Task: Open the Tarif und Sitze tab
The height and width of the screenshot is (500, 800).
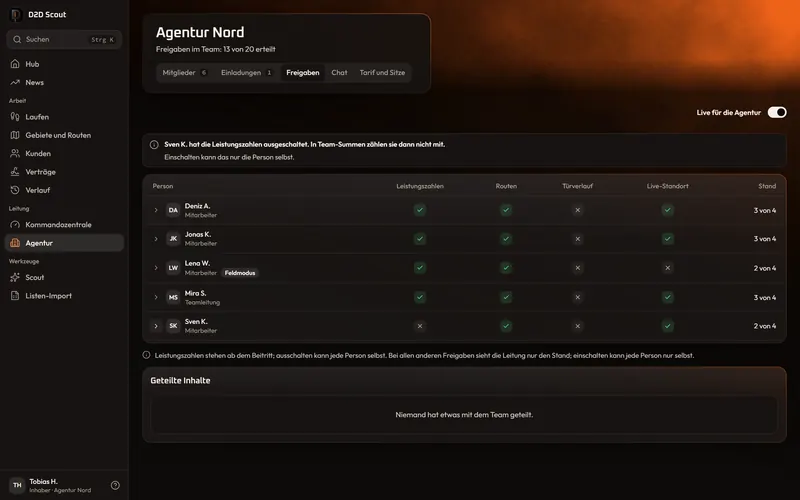Action: click(382, 72)
